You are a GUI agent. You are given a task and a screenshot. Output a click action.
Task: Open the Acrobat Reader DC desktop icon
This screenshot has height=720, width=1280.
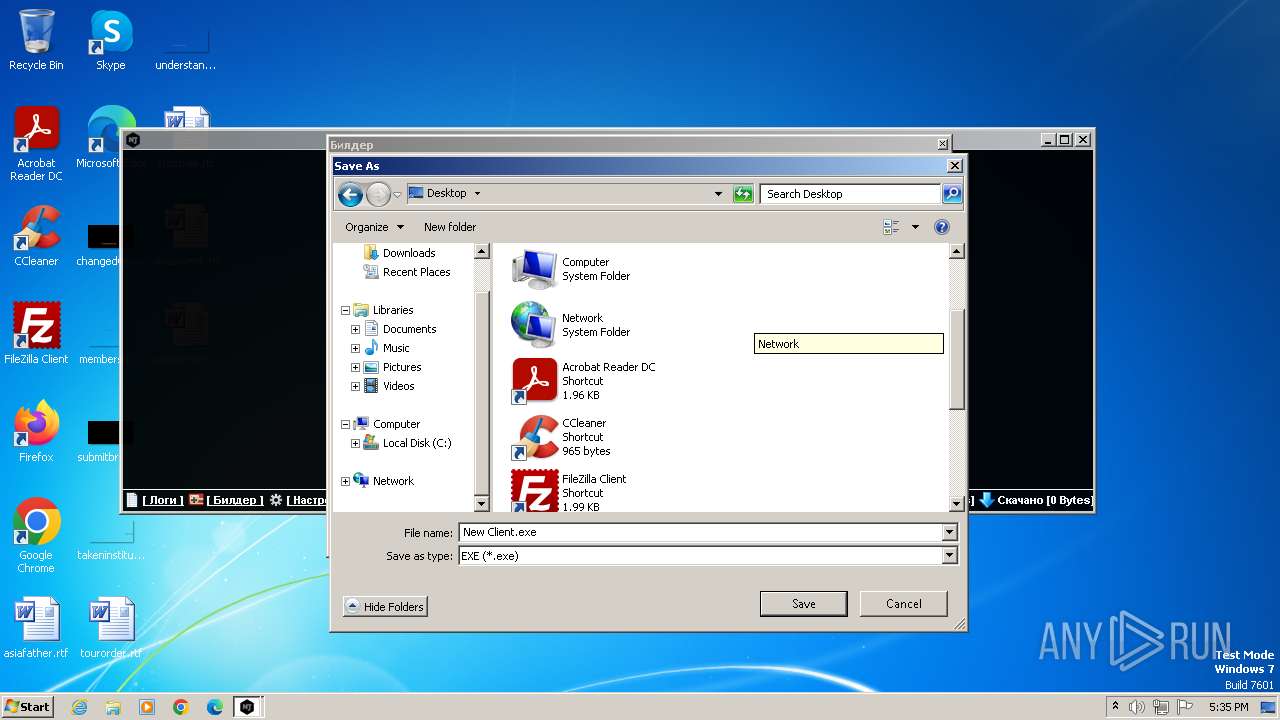pos(36,144)
